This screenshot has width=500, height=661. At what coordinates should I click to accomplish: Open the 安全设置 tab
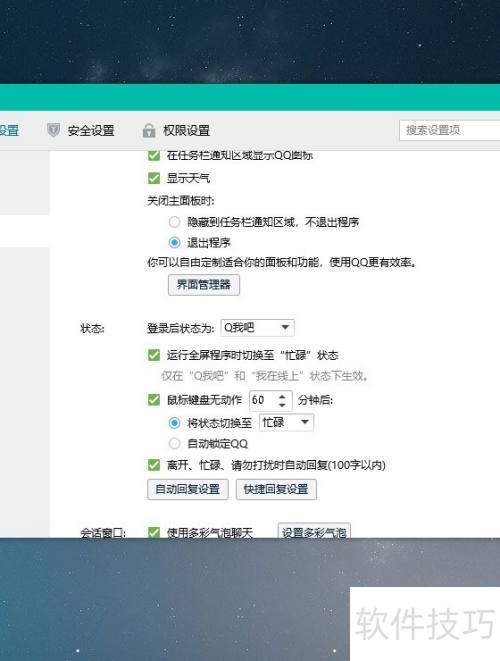[91, 131]
